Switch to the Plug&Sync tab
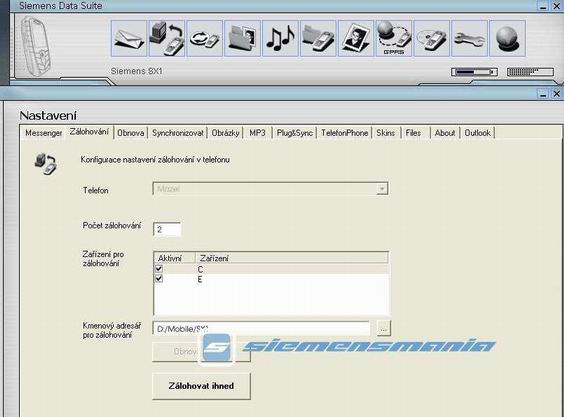 click(294, 133)
